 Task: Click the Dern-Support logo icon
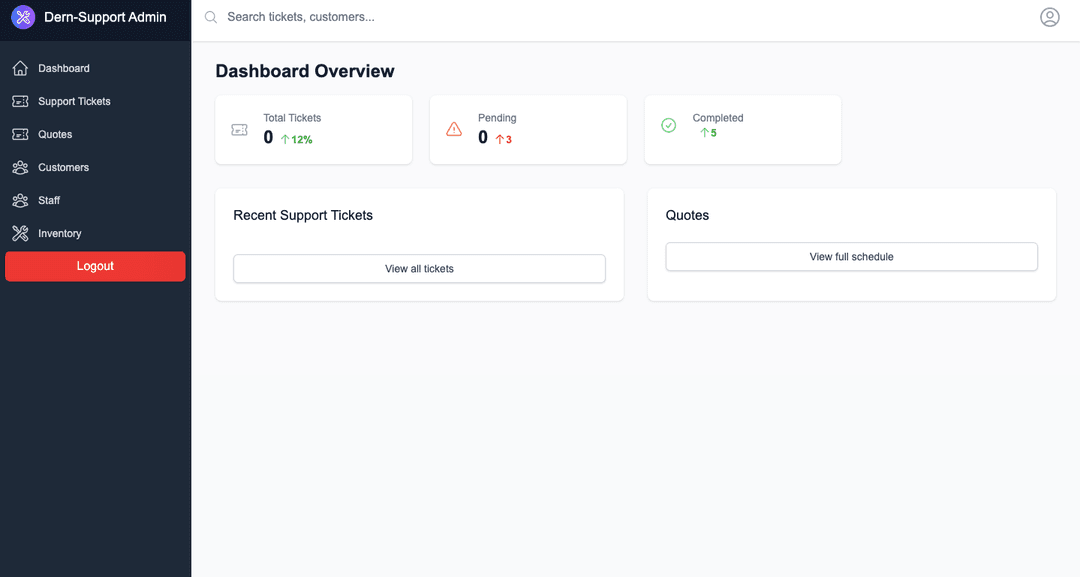click(23, 17)
